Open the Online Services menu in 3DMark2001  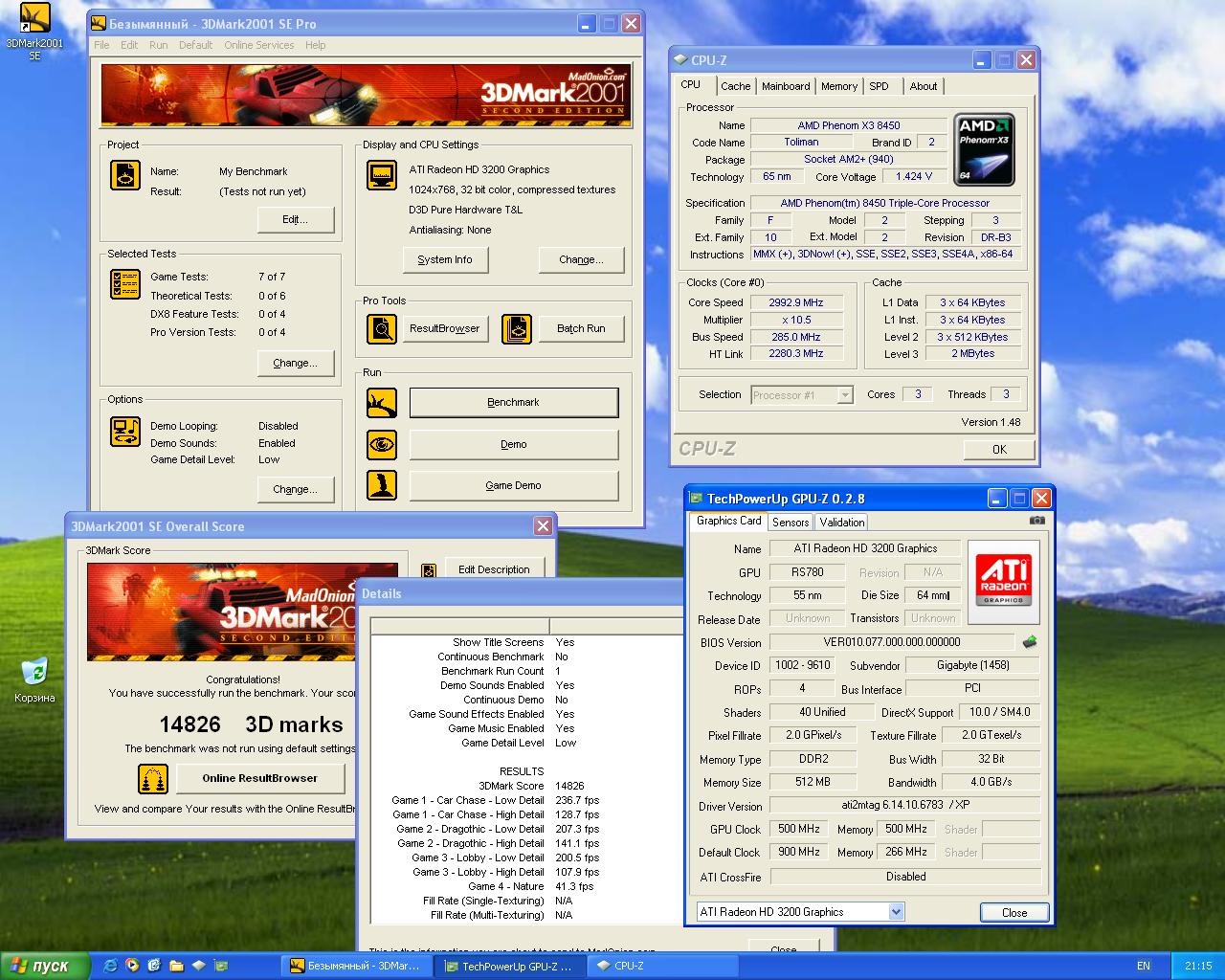259,45
